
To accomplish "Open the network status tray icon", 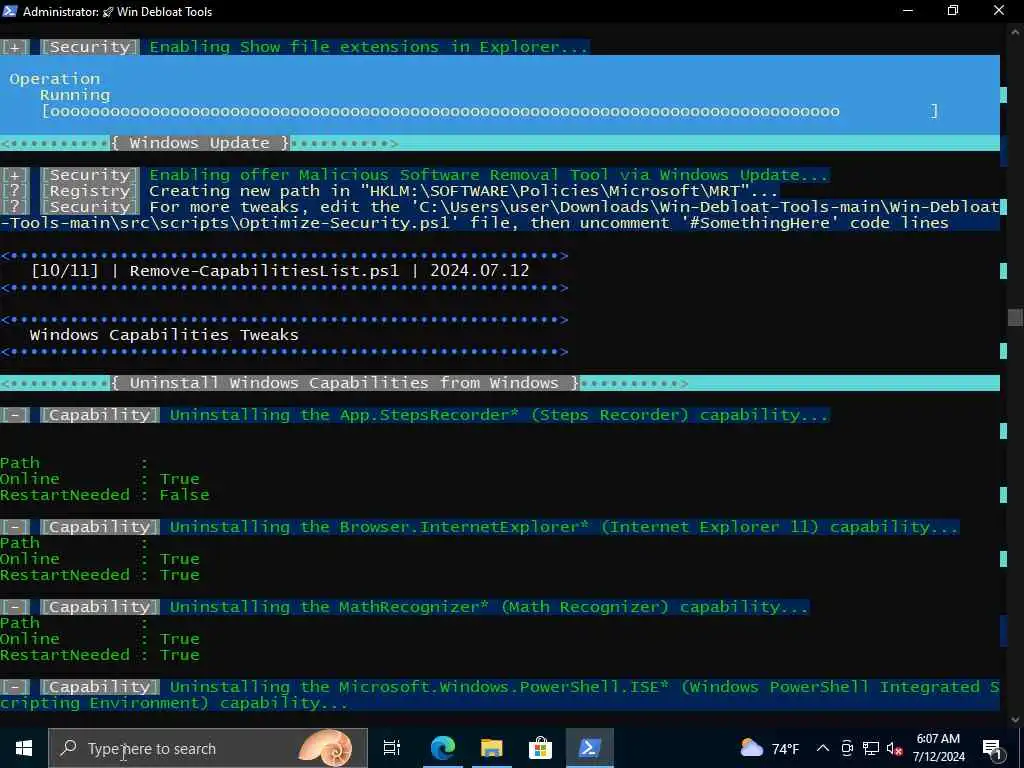I will click(x=871, y=748).
